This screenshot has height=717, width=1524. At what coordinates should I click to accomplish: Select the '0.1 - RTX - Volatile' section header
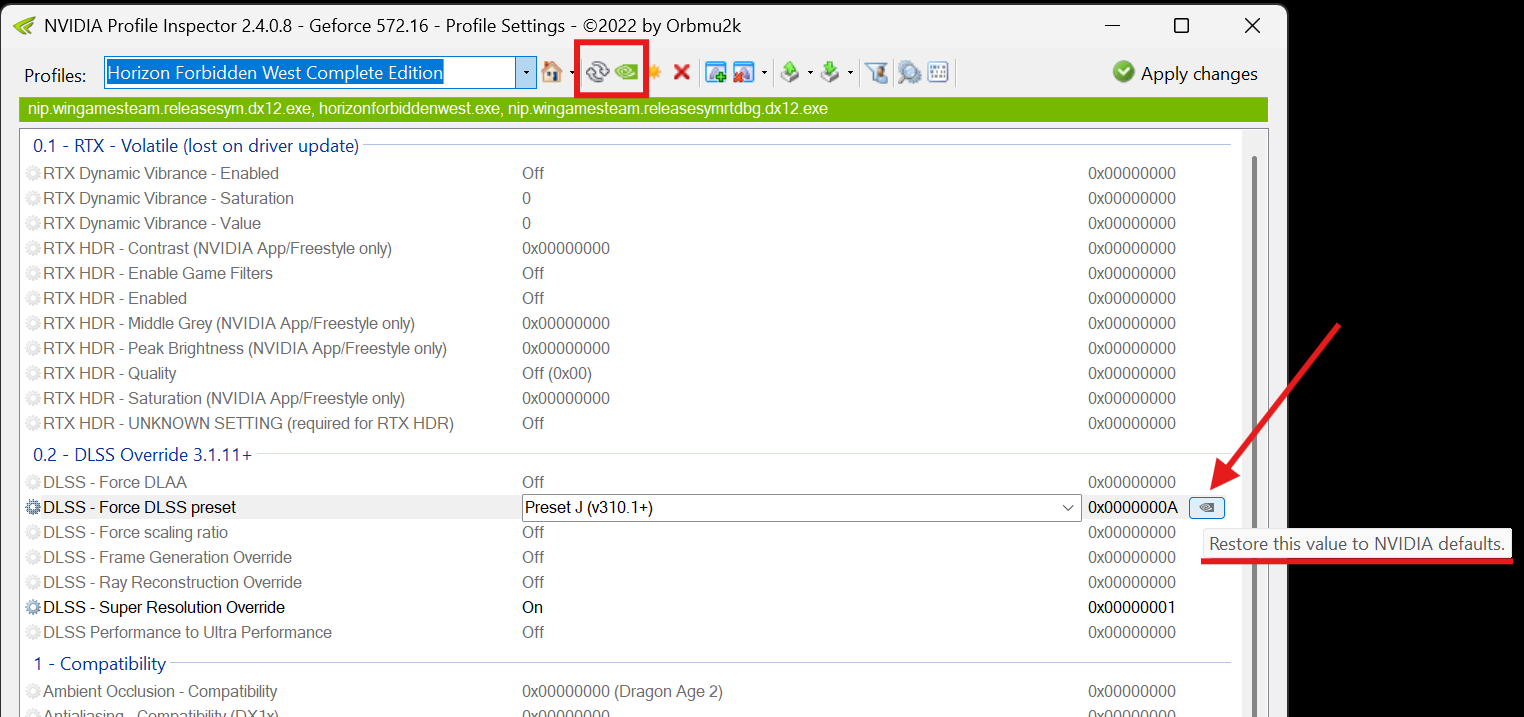click(196, 146)
